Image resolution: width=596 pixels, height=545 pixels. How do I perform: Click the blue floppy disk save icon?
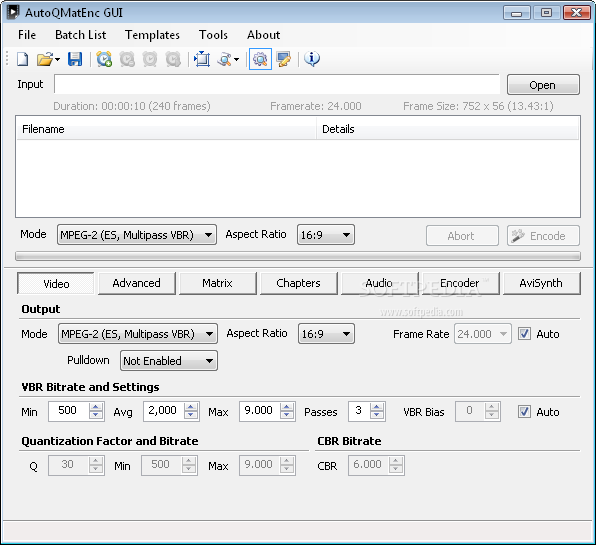75,59
